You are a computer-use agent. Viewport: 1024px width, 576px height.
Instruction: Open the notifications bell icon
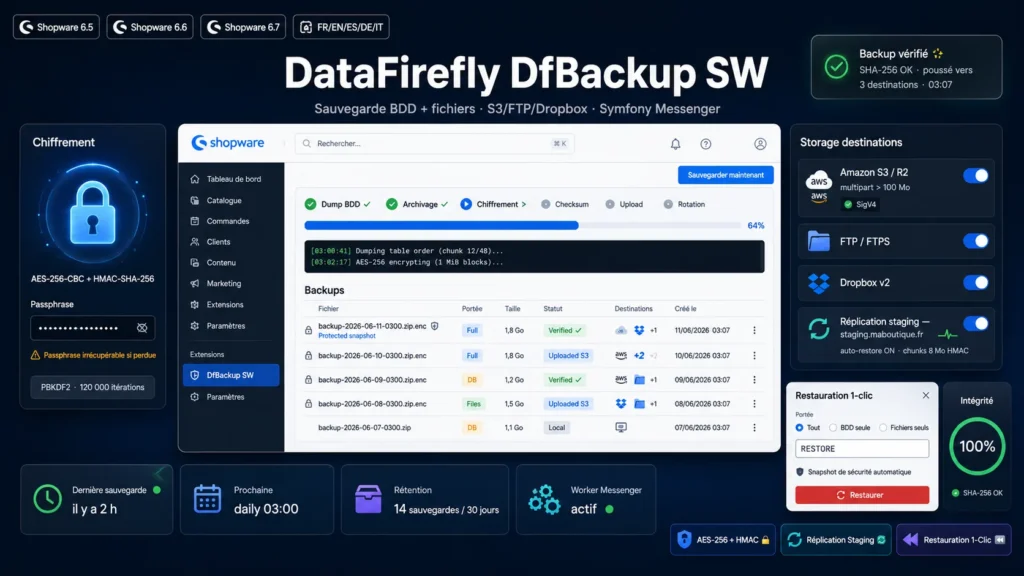click(x=675, y=144)
